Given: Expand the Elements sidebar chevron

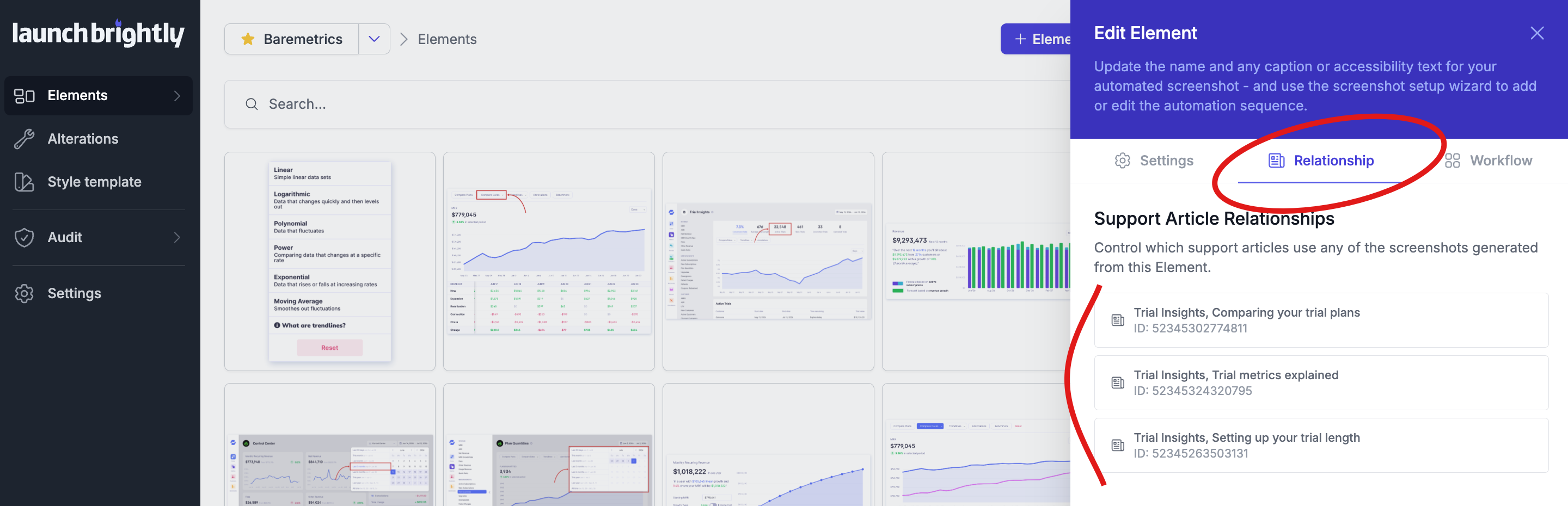Looking at the screenshot, I should pos(176,95).
